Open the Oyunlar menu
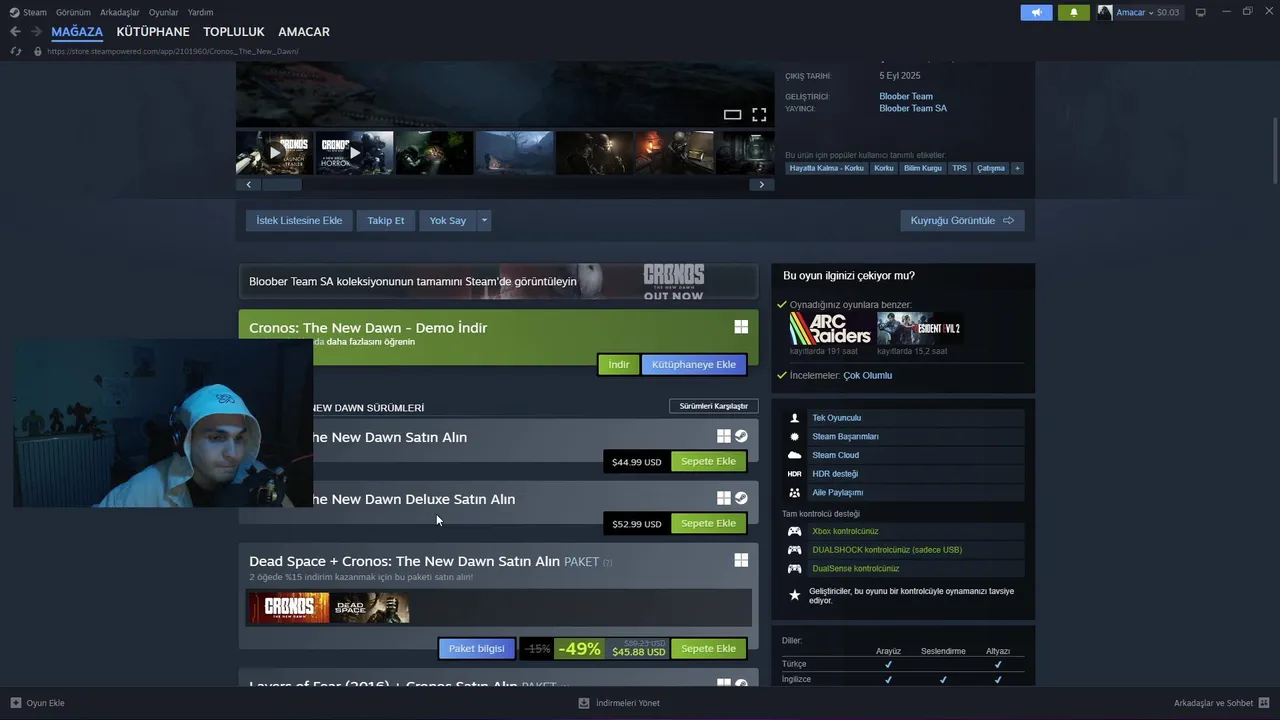 pyautogui.click(x=163, y=12)
